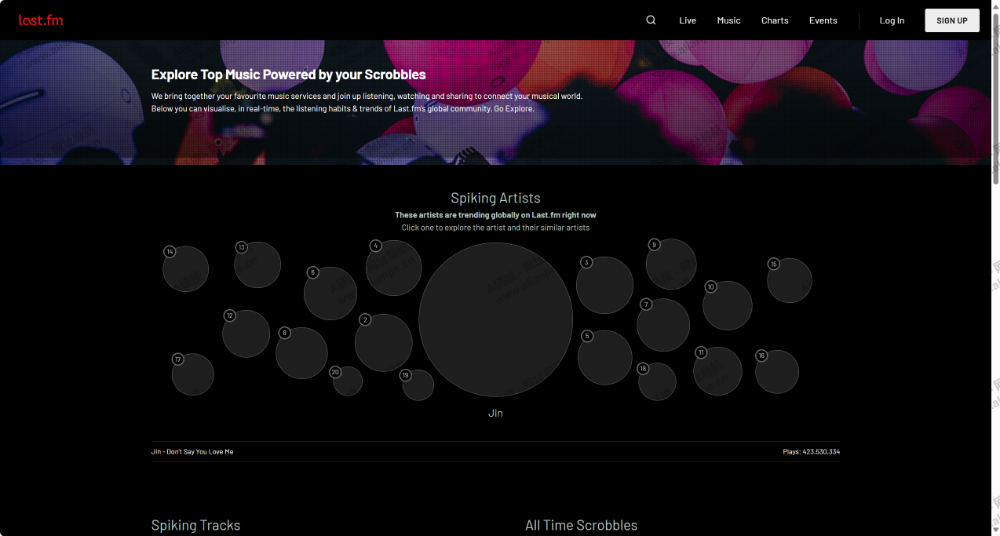Click the Log In link
The height and width of the screenshot is (536, 1000).
[x=891, y=20]
